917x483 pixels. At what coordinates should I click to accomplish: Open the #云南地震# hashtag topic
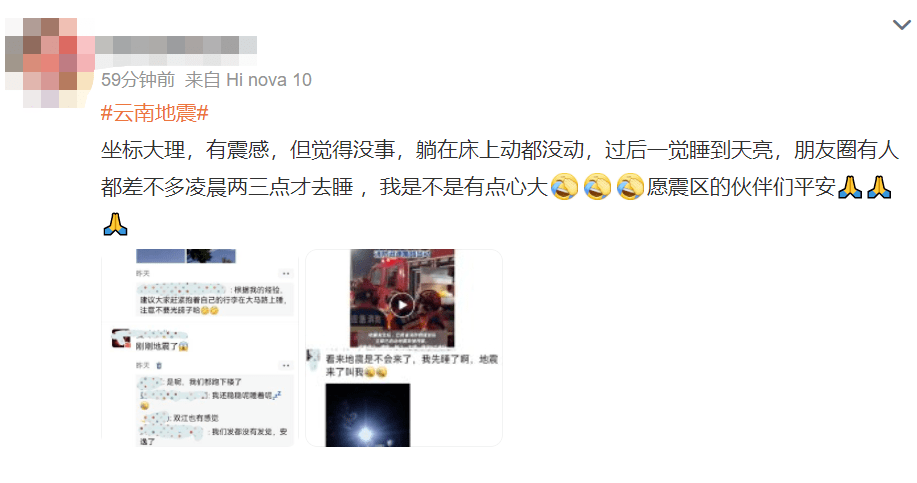click(x=154, y=113)
